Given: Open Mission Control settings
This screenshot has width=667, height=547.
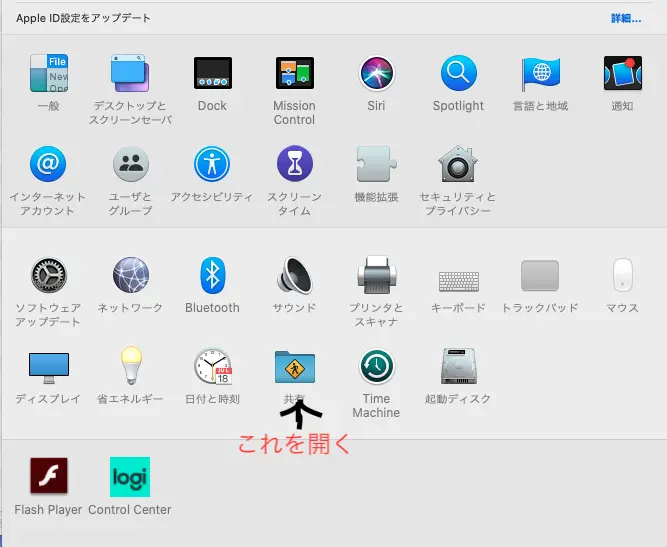Looking at the screenshot, I should (x=294, y=73).
